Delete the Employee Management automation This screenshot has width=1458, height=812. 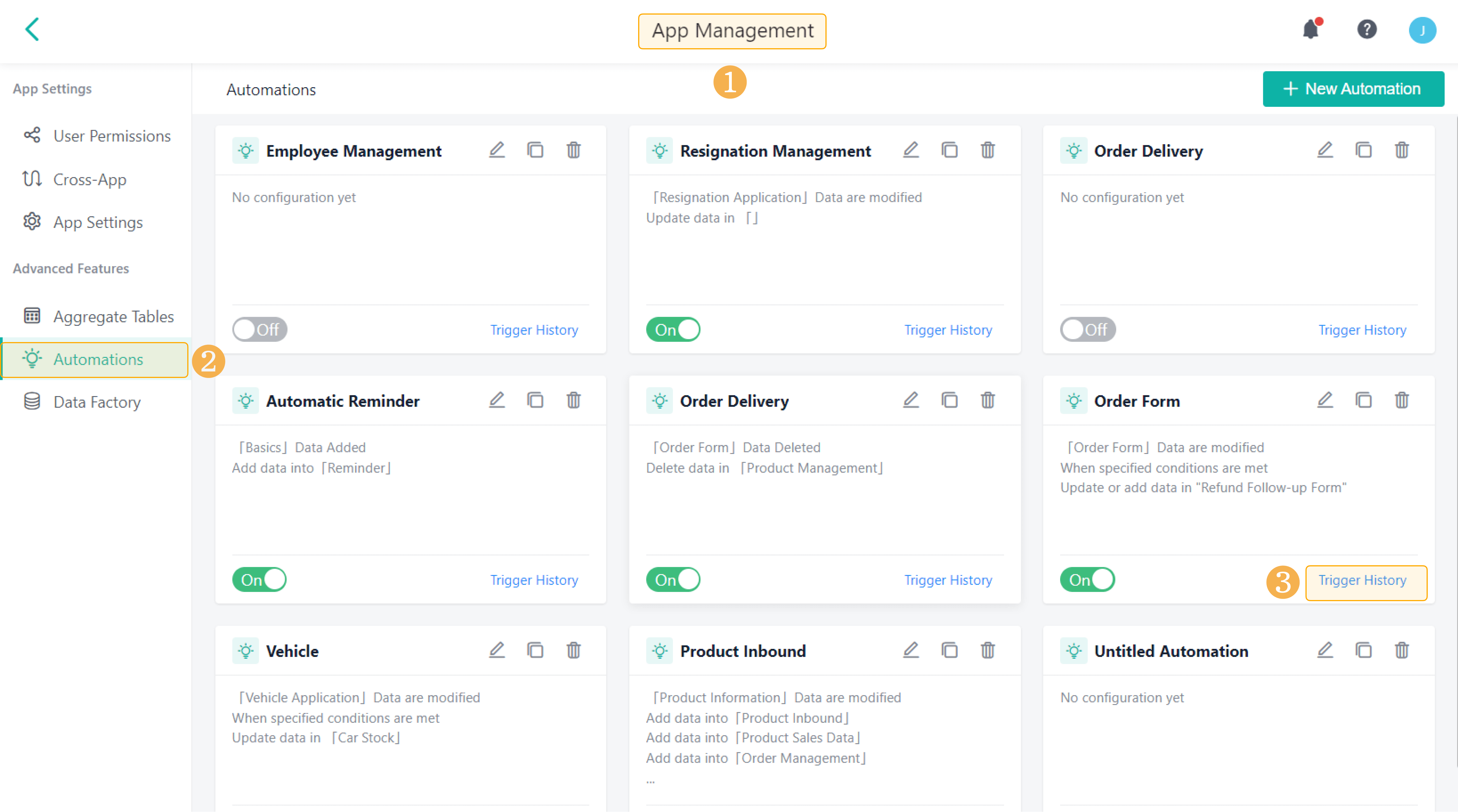pos(574,150)
